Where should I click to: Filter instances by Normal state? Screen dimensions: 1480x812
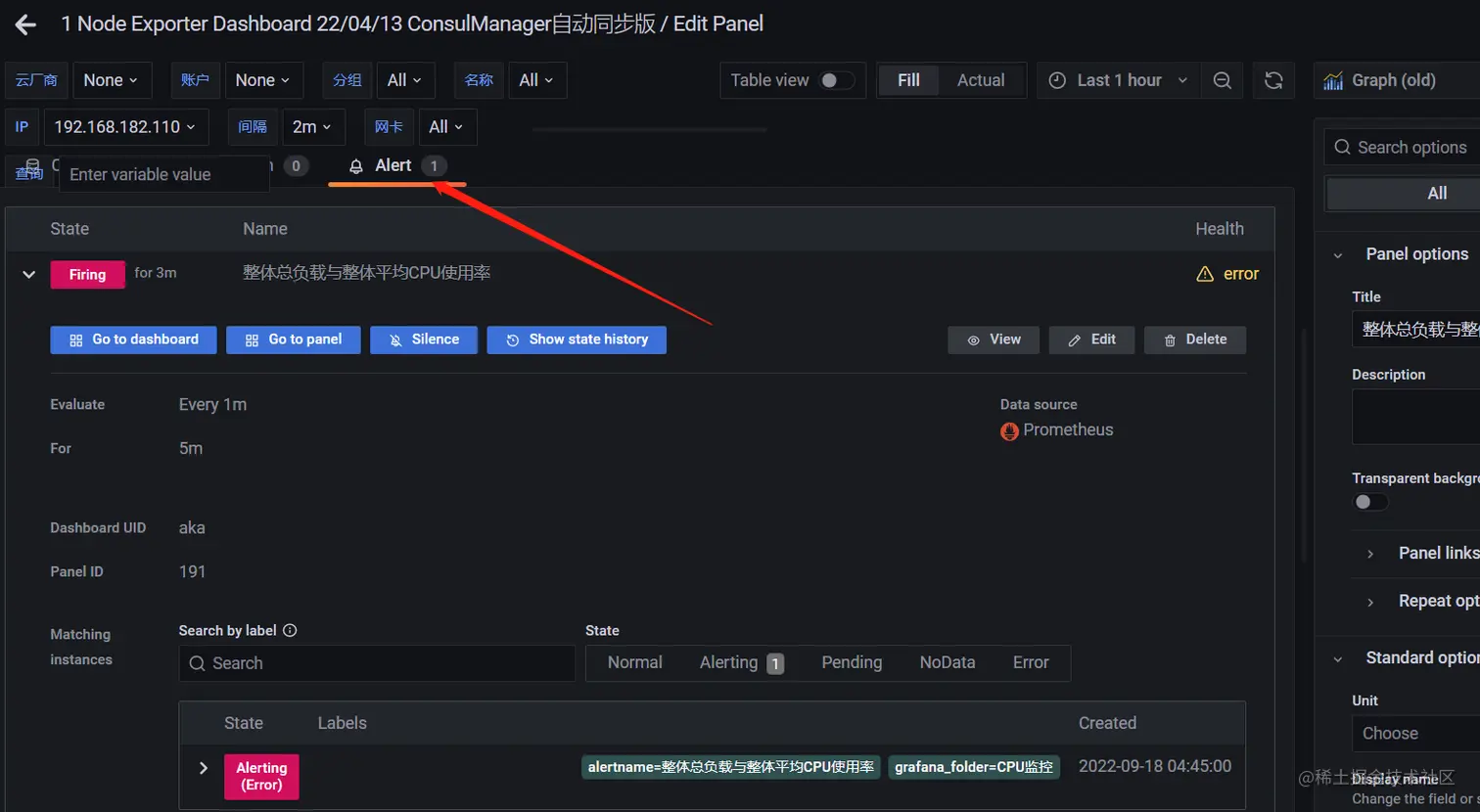click(x=635, y=662)
